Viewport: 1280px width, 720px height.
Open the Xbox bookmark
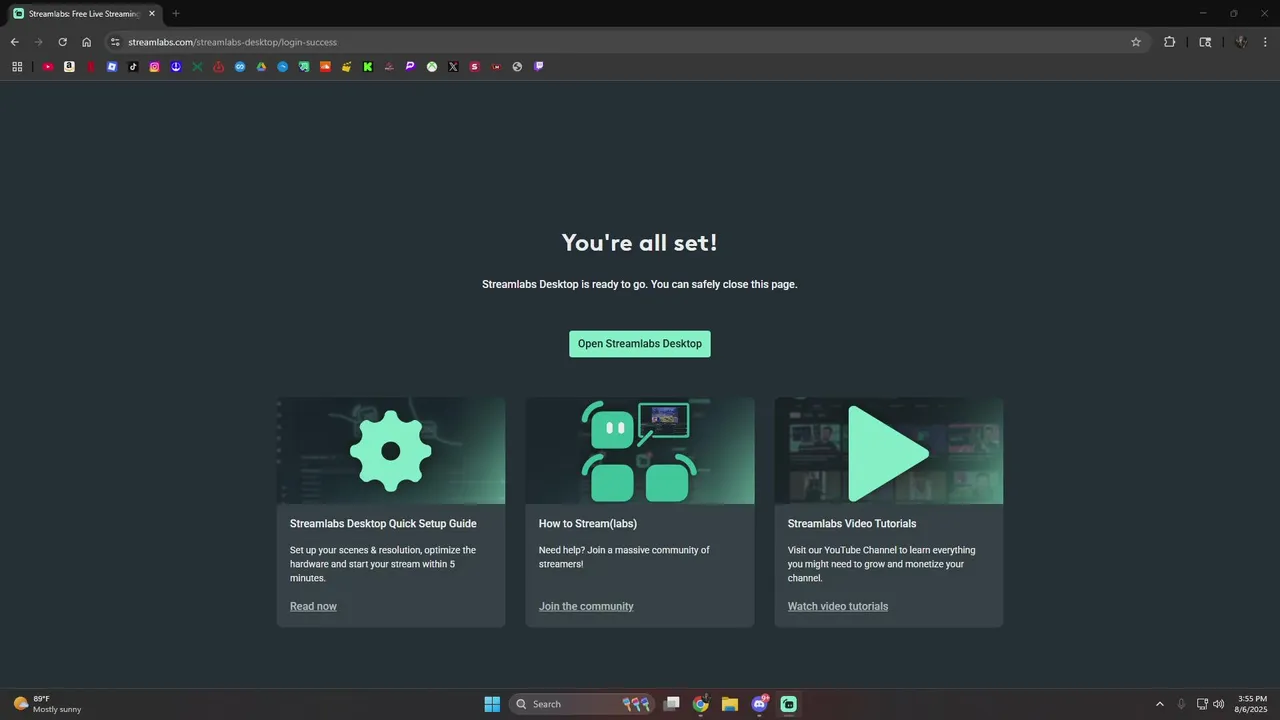432,67
